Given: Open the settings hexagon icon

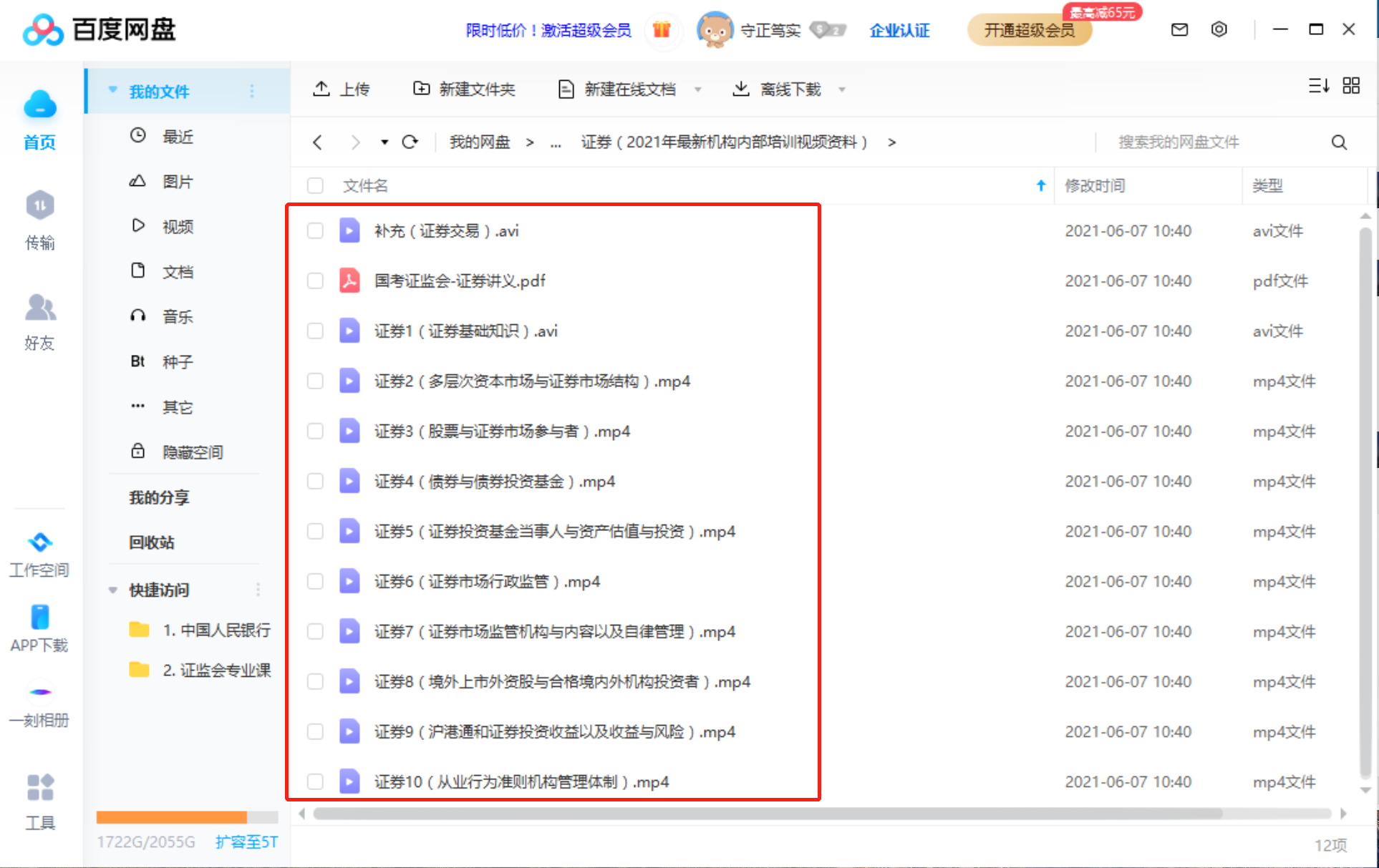Looking at the screenshot, I should (1219, 29).
